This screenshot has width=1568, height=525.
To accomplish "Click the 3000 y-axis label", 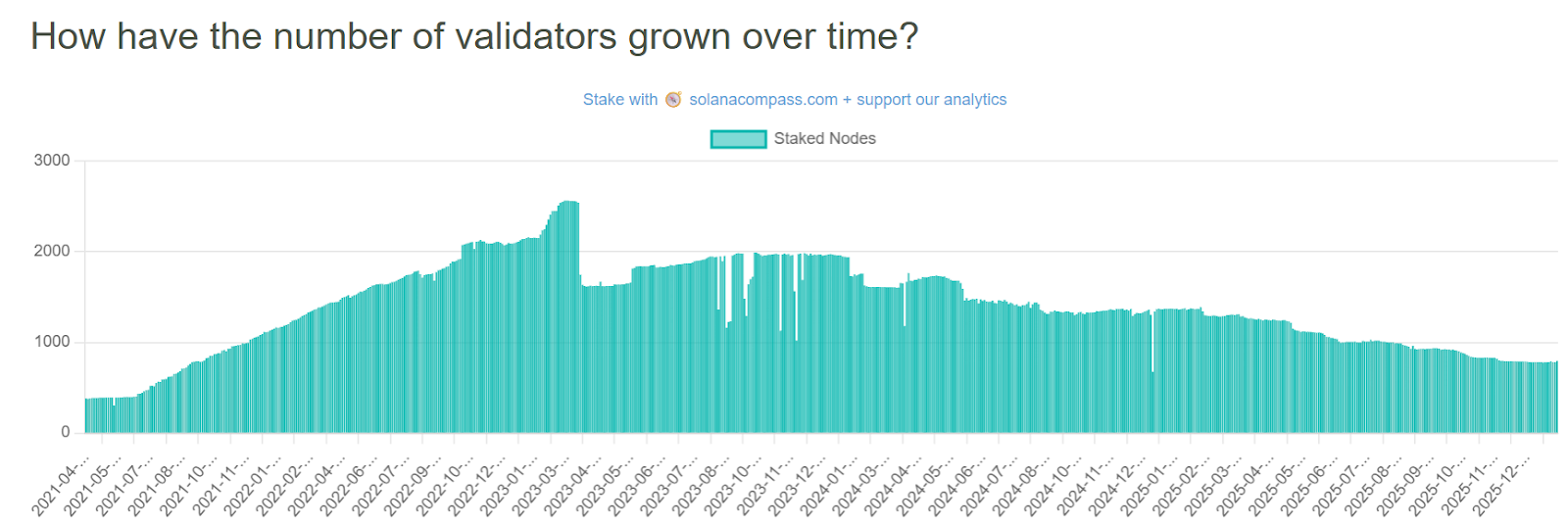I will (x=52, y=161).
